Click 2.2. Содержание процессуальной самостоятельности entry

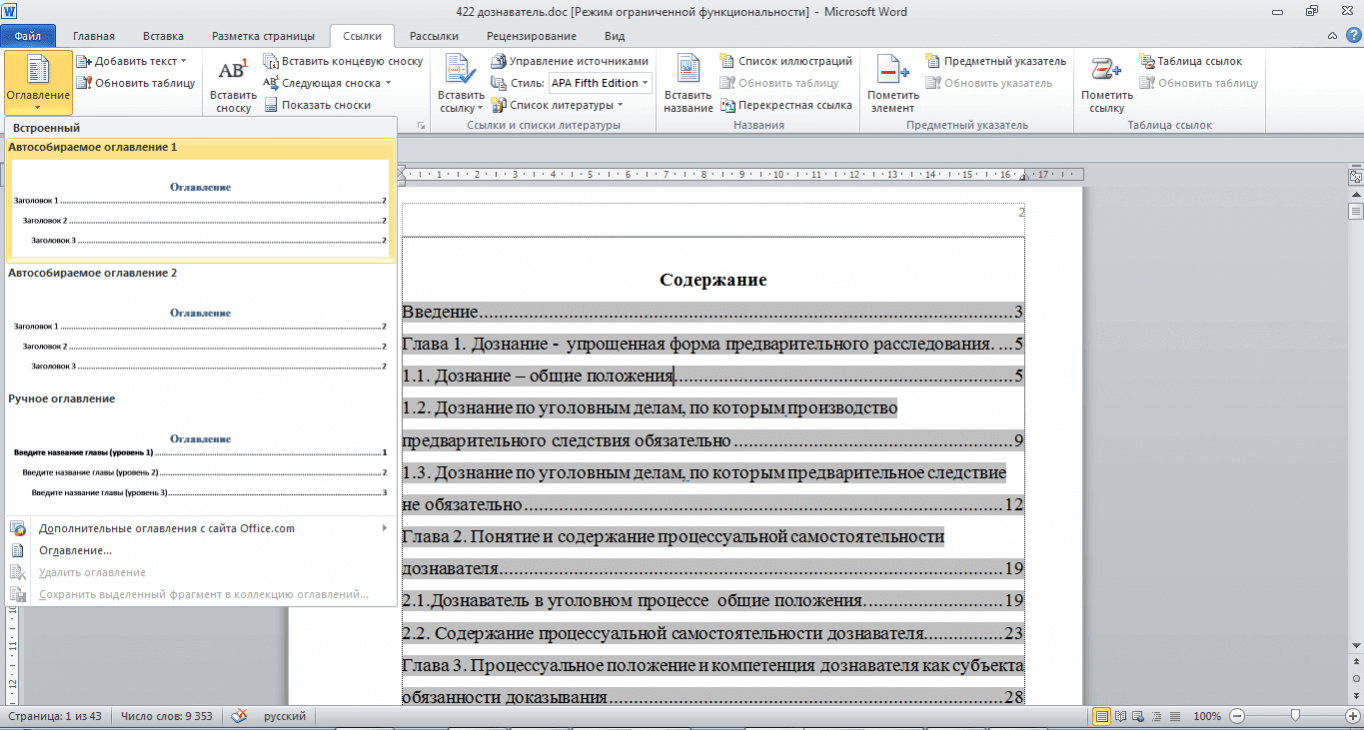point(713,633)
